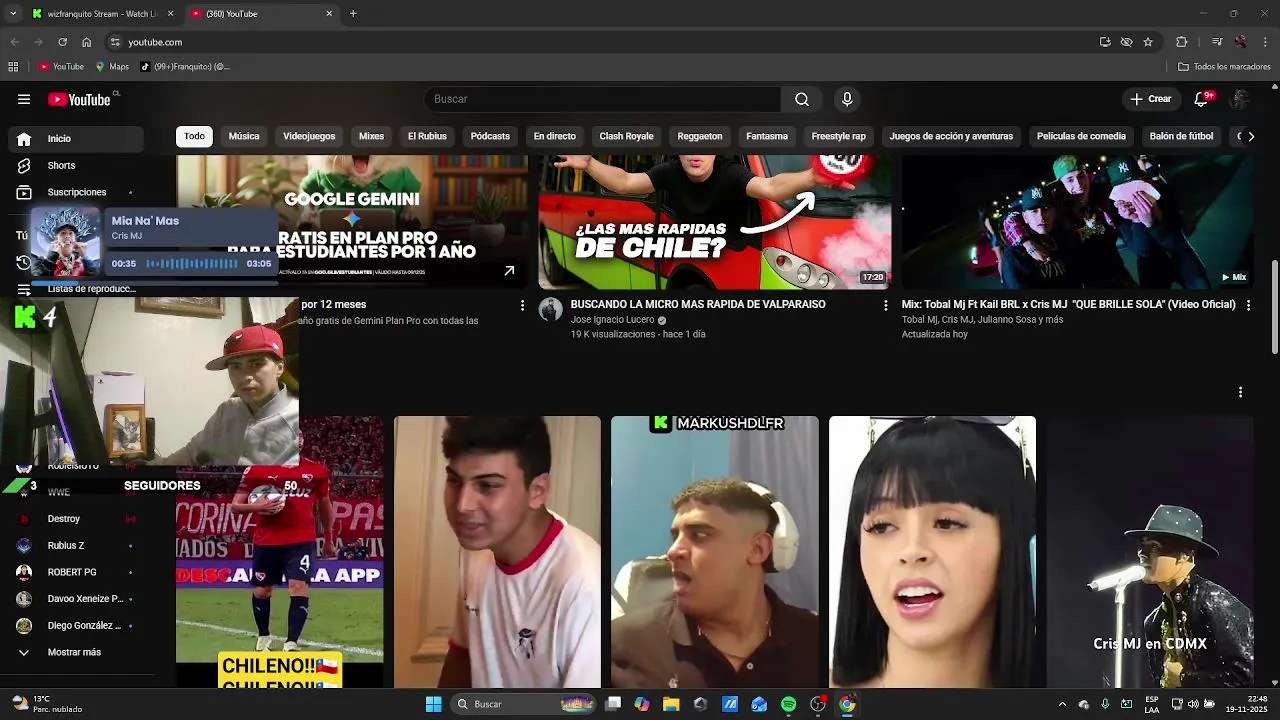
Task: Open options for Gemini ad card
Action: click(x=522, y=305)
